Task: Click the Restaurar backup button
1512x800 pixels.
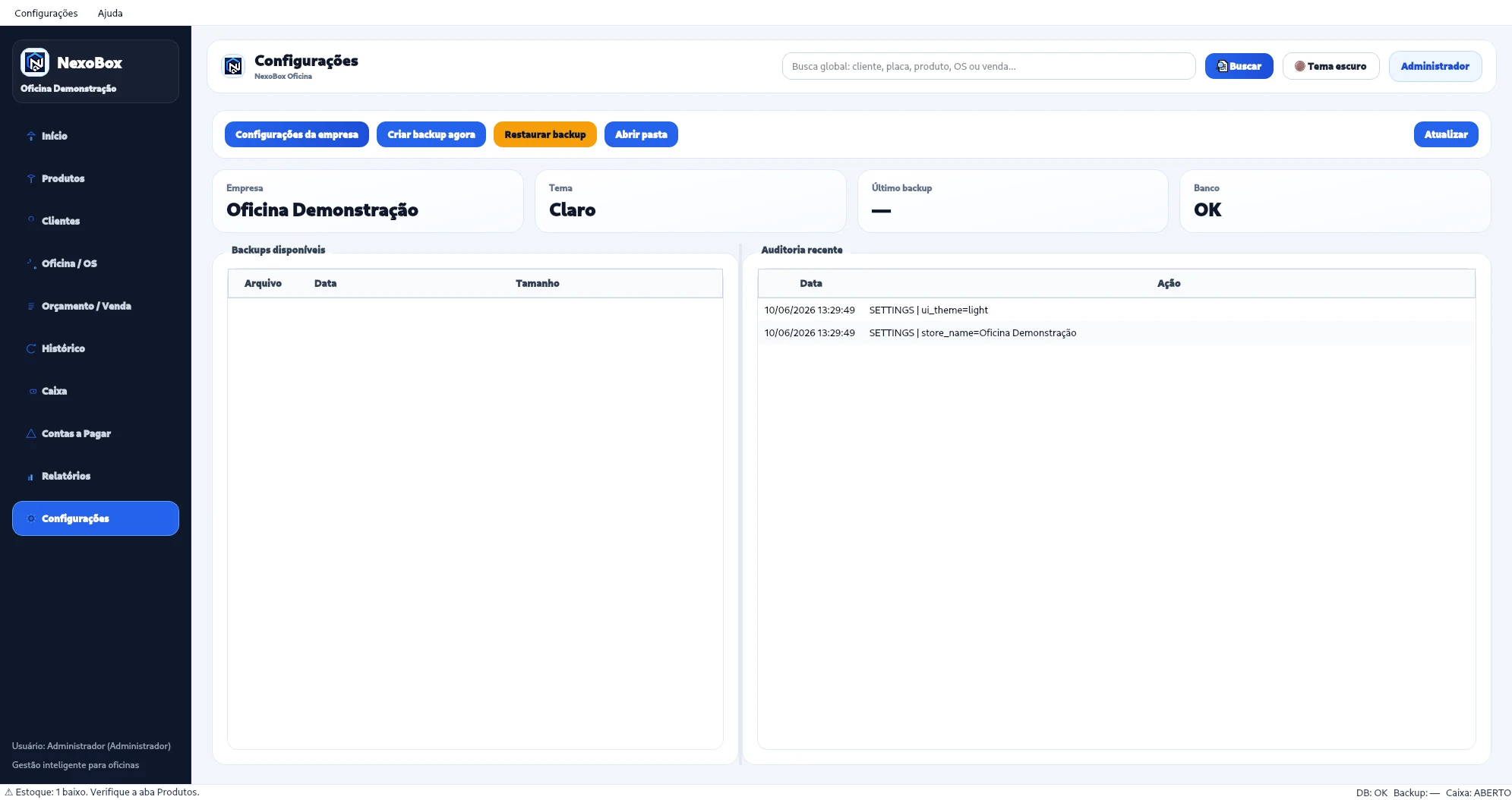Action: pos(545,134)
